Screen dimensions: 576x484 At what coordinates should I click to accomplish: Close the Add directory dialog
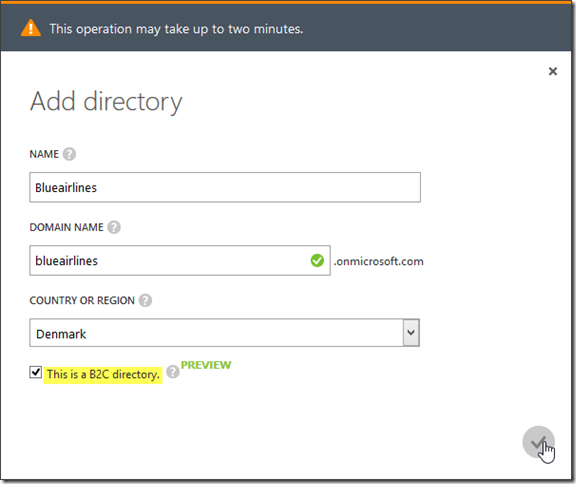pos(552,71)
